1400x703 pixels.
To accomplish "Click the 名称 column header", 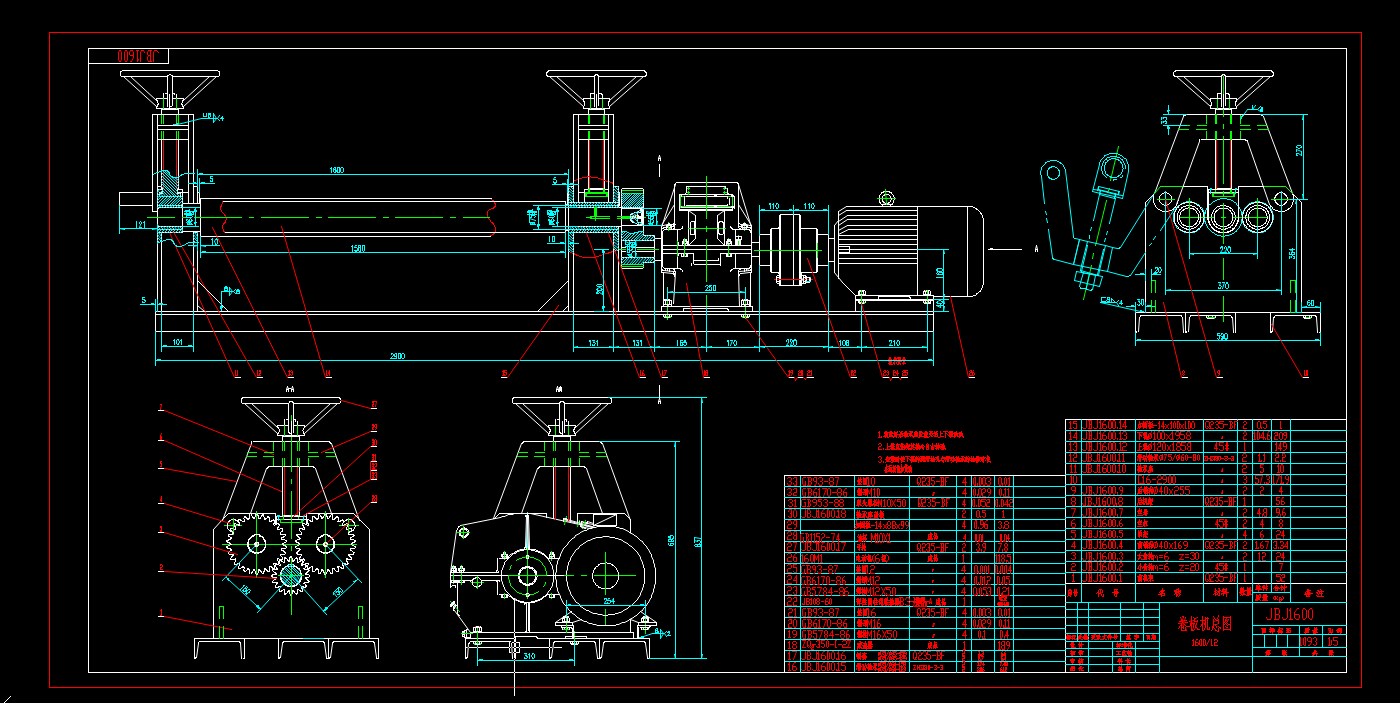I will click(1170, 591).
